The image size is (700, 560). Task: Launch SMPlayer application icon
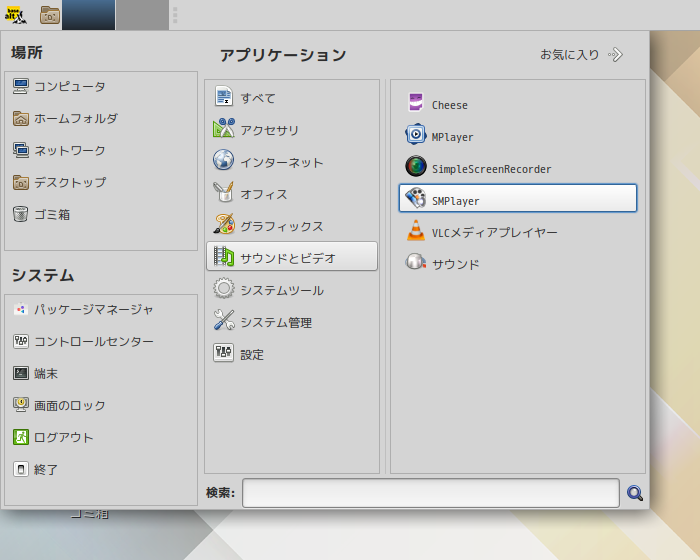click(416, 198)
